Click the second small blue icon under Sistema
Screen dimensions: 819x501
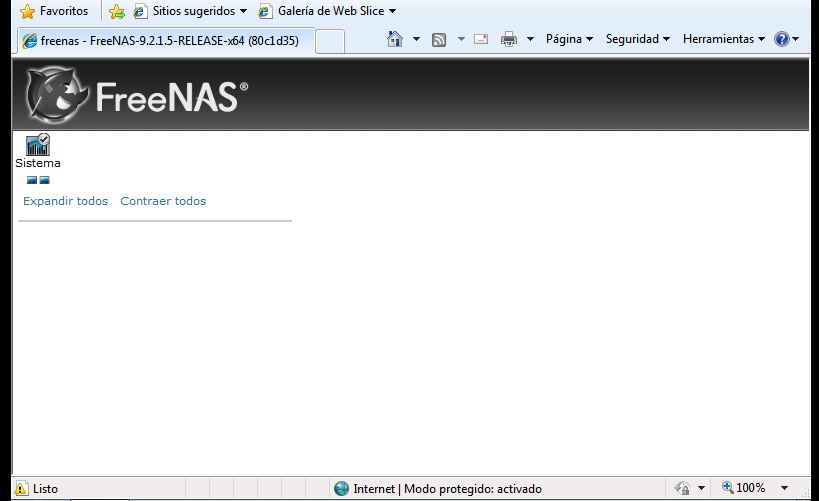45,180
